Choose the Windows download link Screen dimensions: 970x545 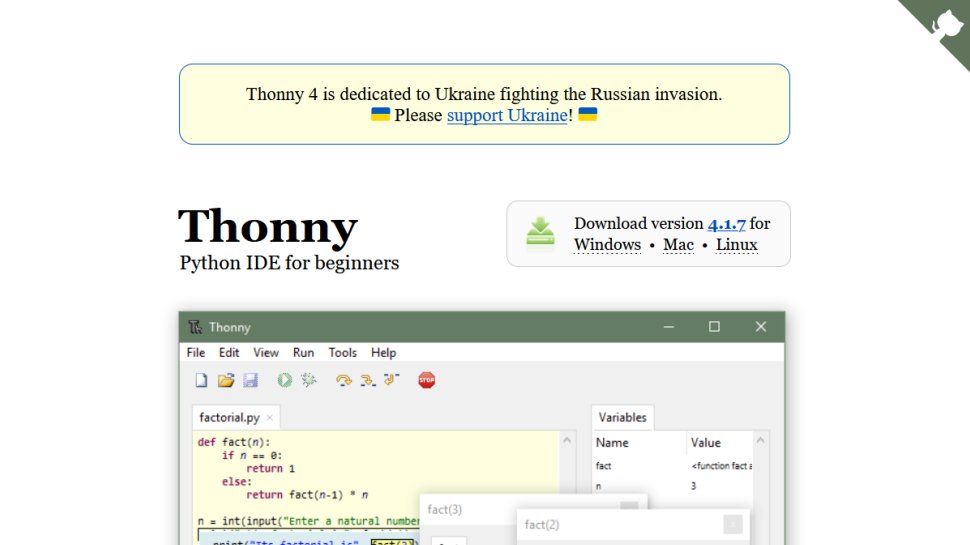pos(607,245)
